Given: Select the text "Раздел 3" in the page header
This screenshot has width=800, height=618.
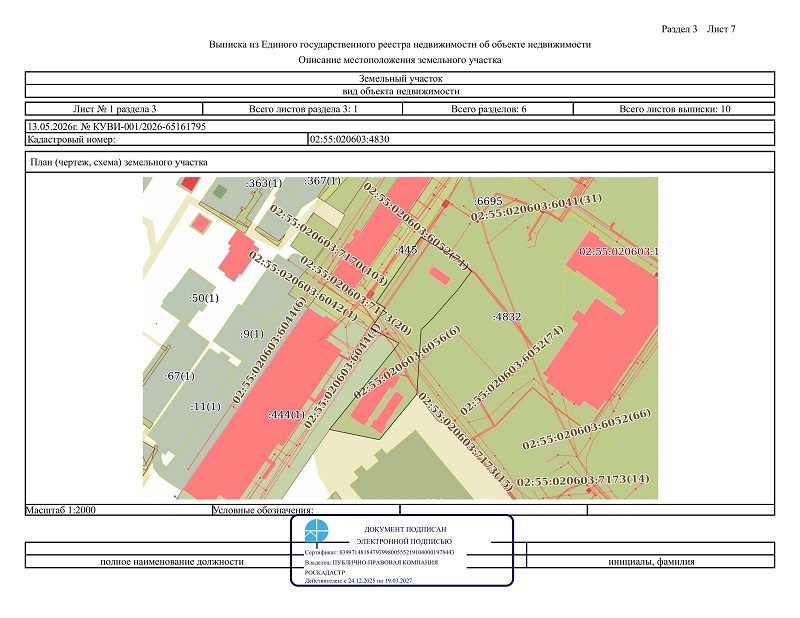Looking at the screenshot, I should click(x=679, y=29).
